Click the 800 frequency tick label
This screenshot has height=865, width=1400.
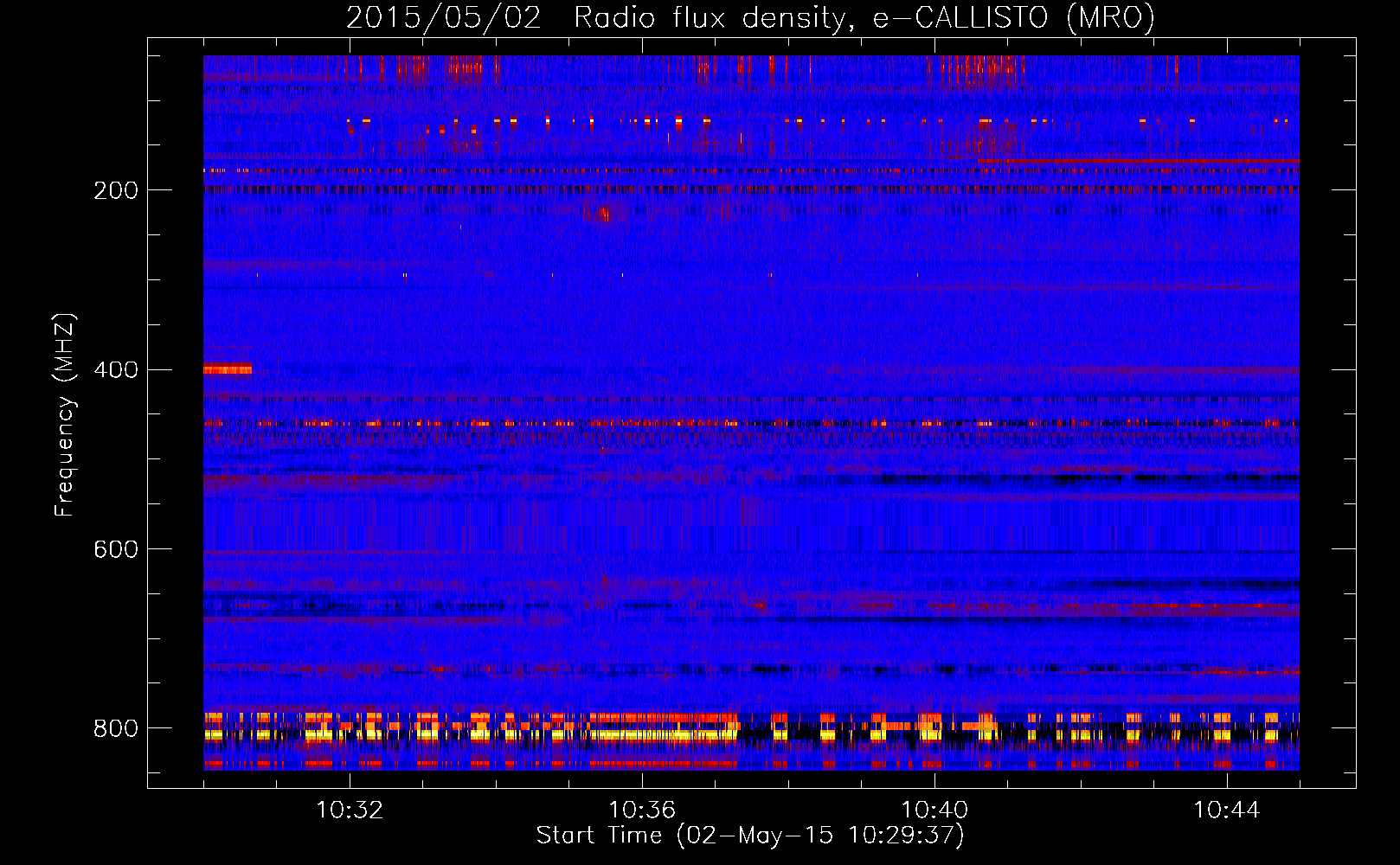115,729
